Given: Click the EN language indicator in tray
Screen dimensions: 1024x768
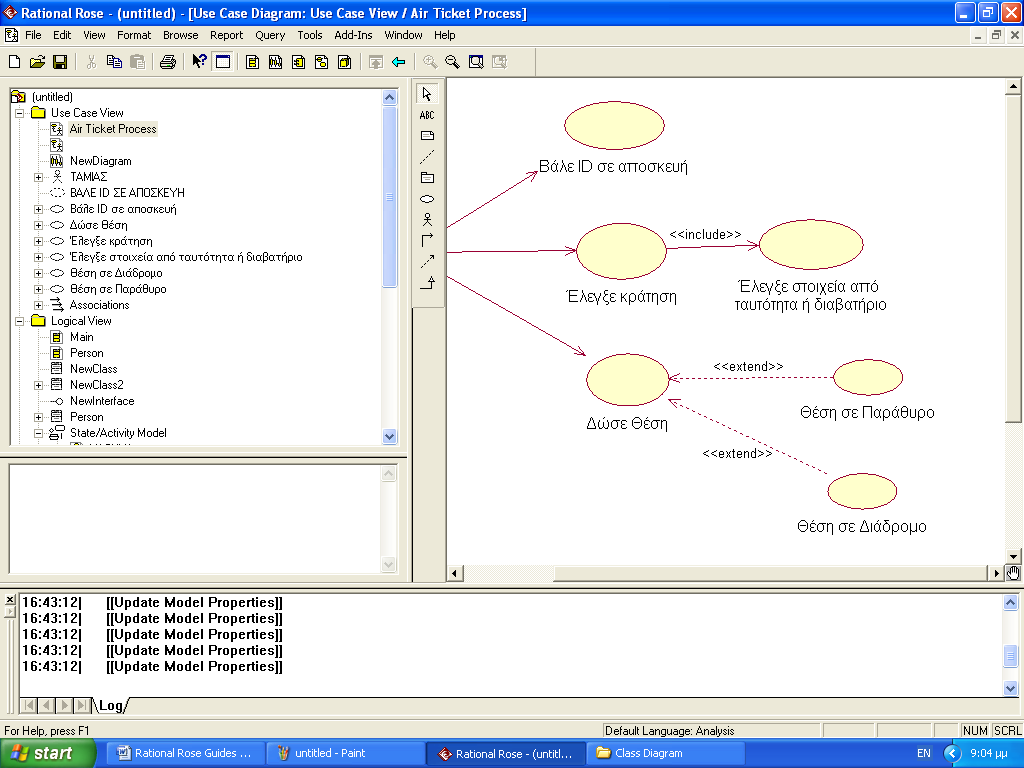Looking at the screenshot, I should 923,754.
